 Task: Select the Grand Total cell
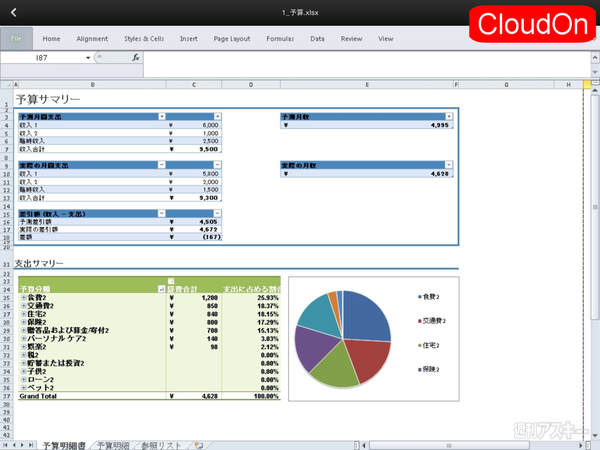(x=92, y=396)
